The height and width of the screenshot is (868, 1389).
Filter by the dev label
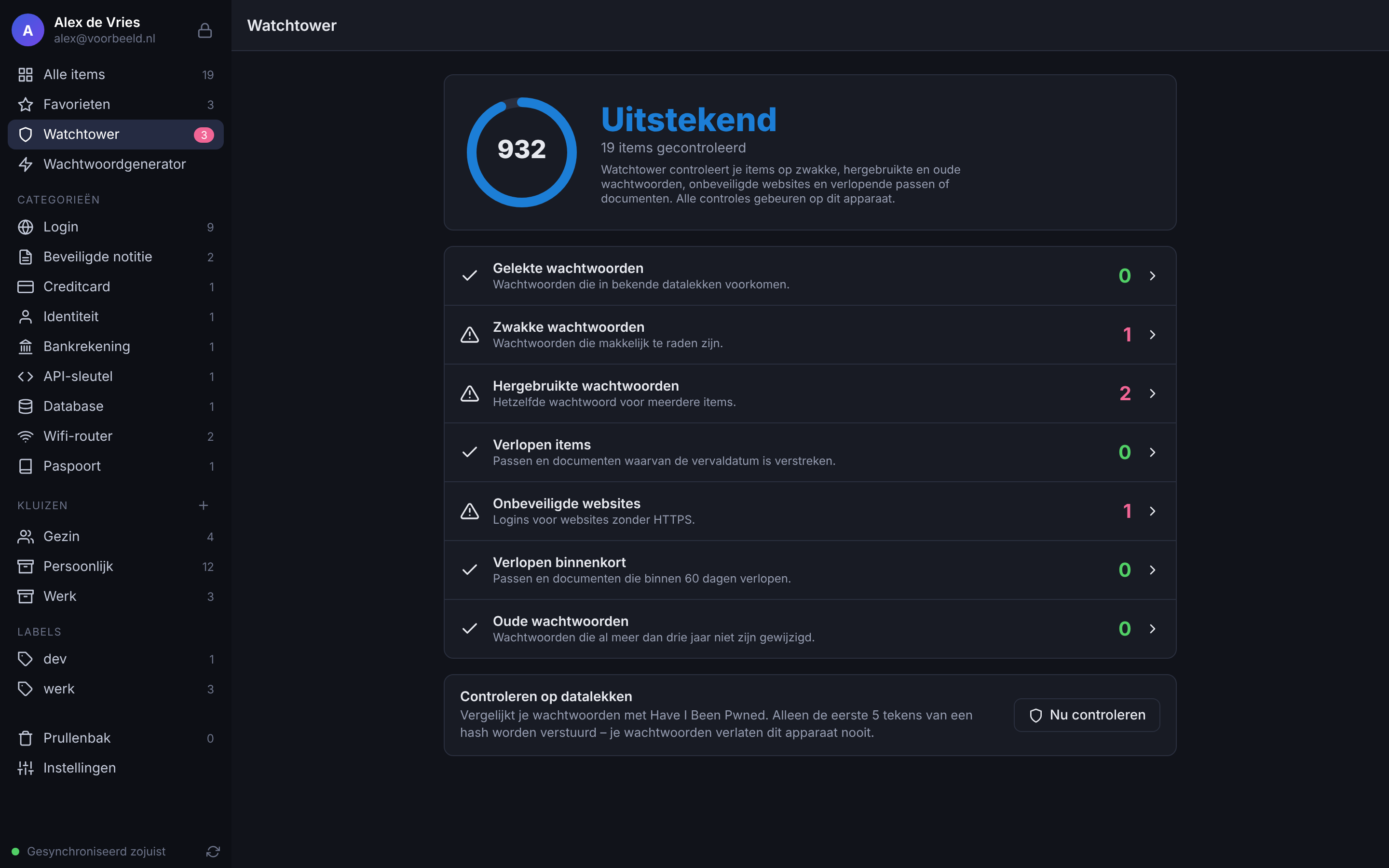pos(115,659)
